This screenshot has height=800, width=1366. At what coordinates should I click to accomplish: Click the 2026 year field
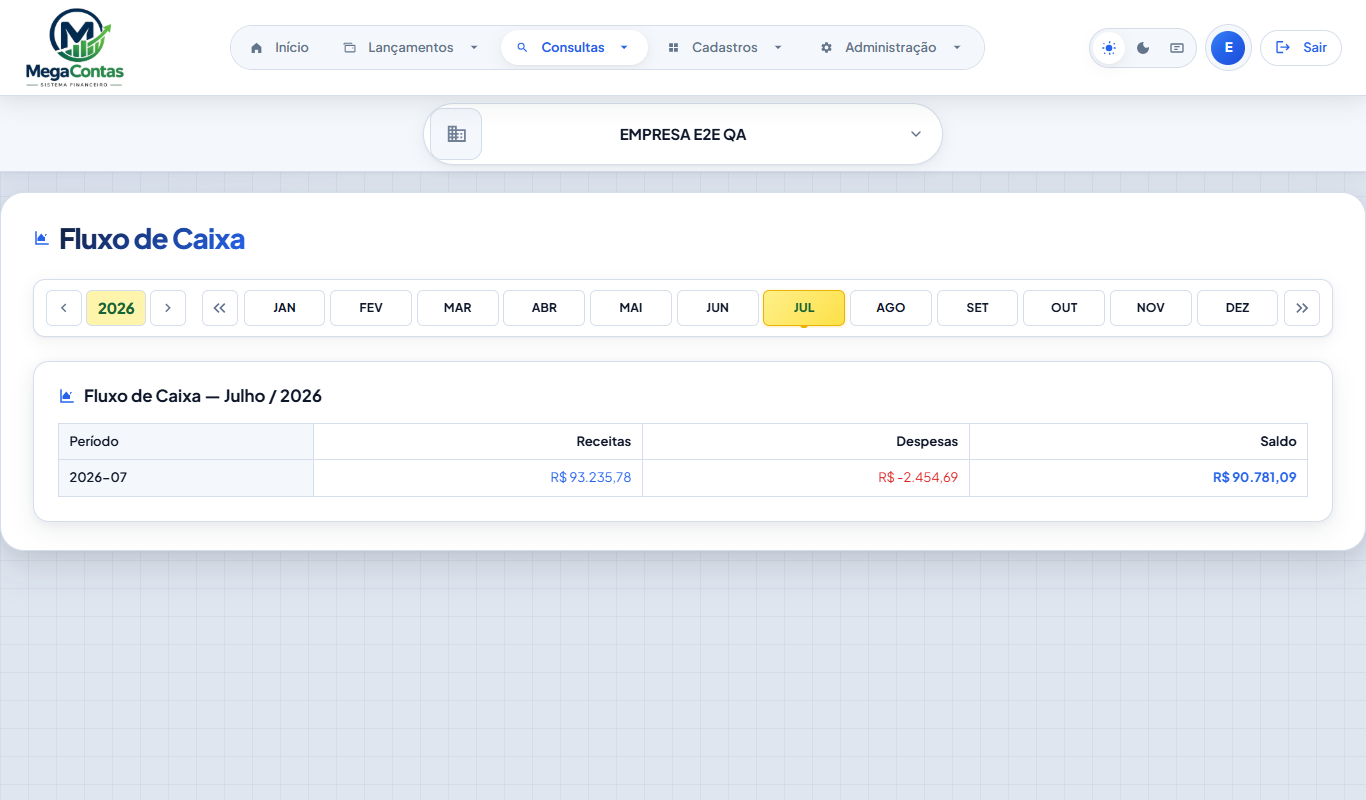(x=116, y=308)
